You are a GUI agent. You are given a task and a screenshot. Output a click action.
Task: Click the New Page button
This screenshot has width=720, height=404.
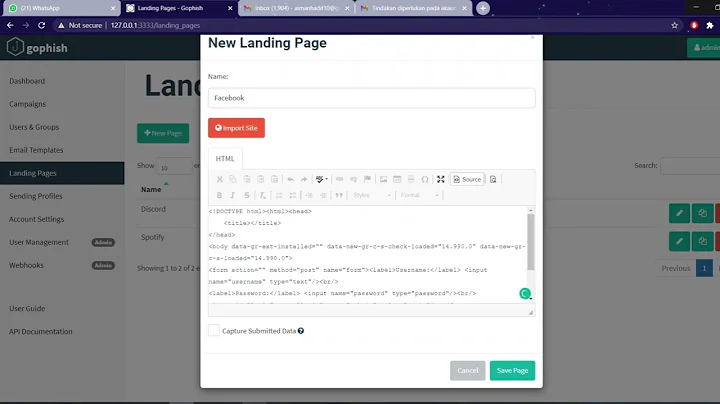click(163, 133)
